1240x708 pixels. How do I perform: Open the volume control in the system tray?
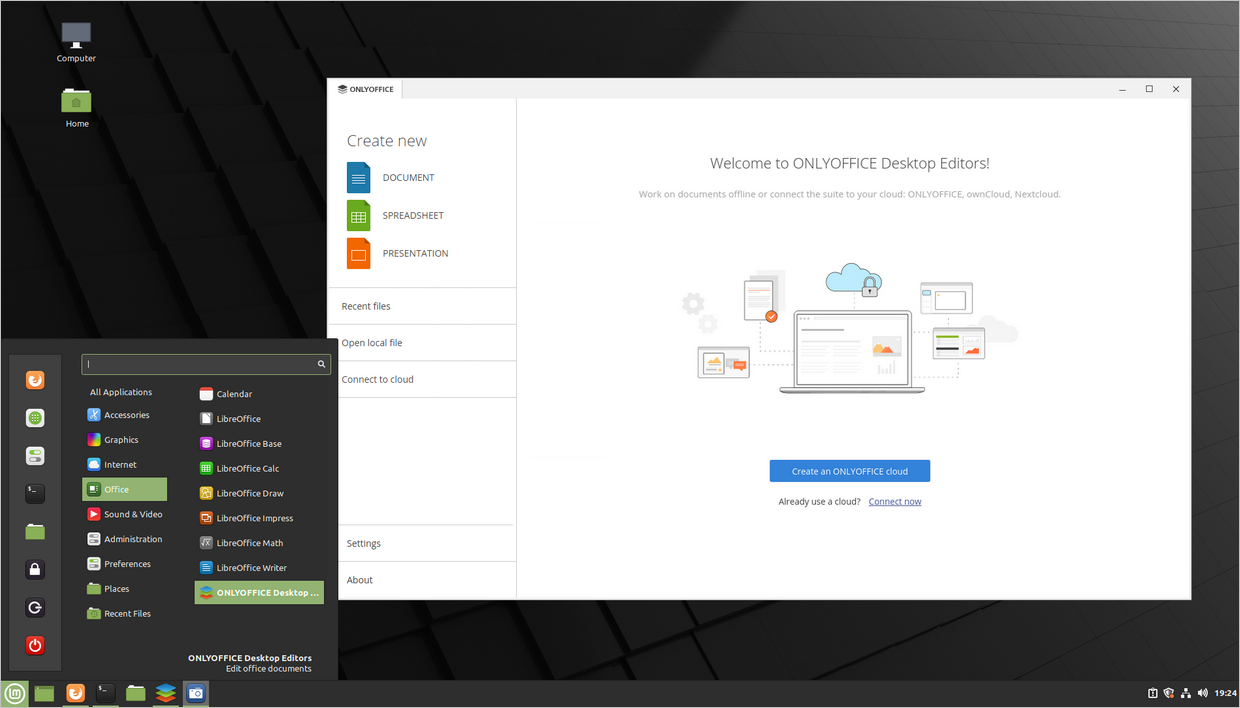coord(1203,692)
